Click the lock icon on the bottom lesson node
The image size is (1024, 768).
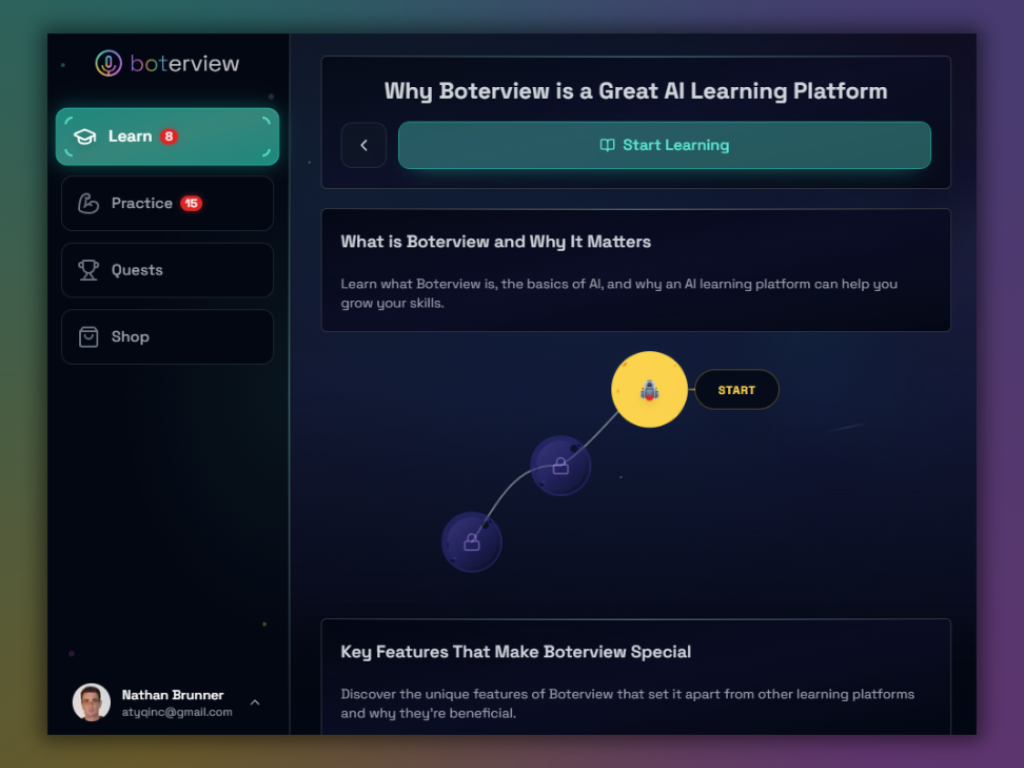(471, 541)
